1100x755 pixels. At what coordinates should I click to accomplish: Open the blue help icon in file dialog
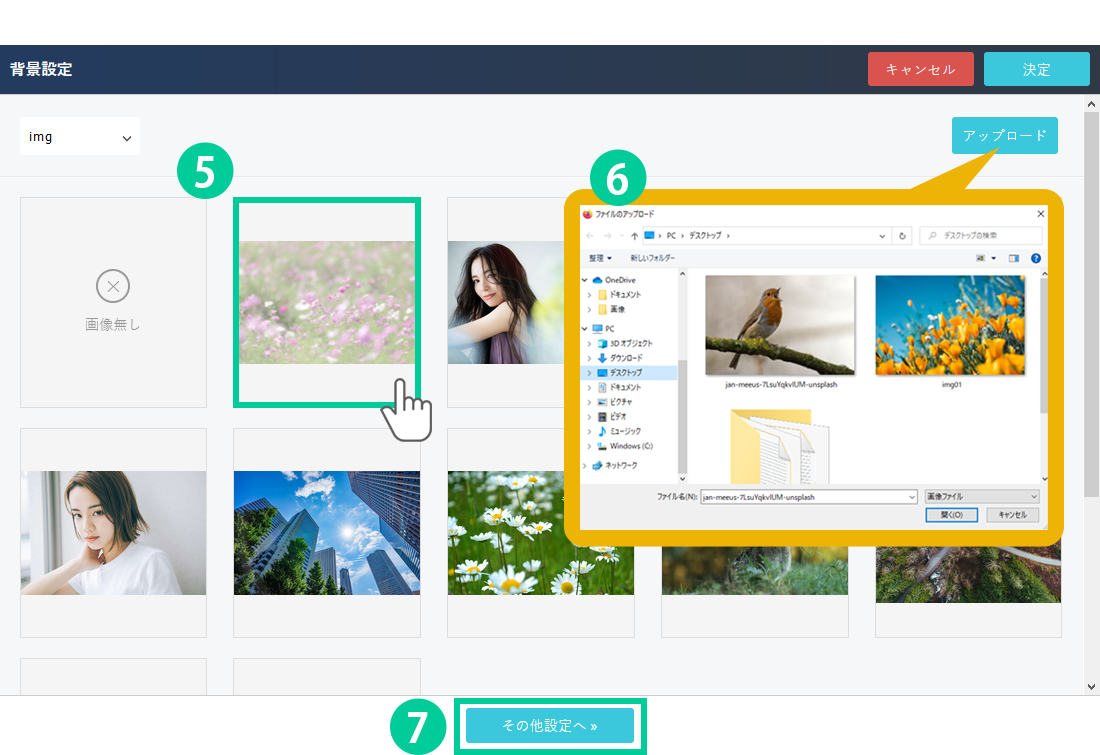[x=1036, y=258]
